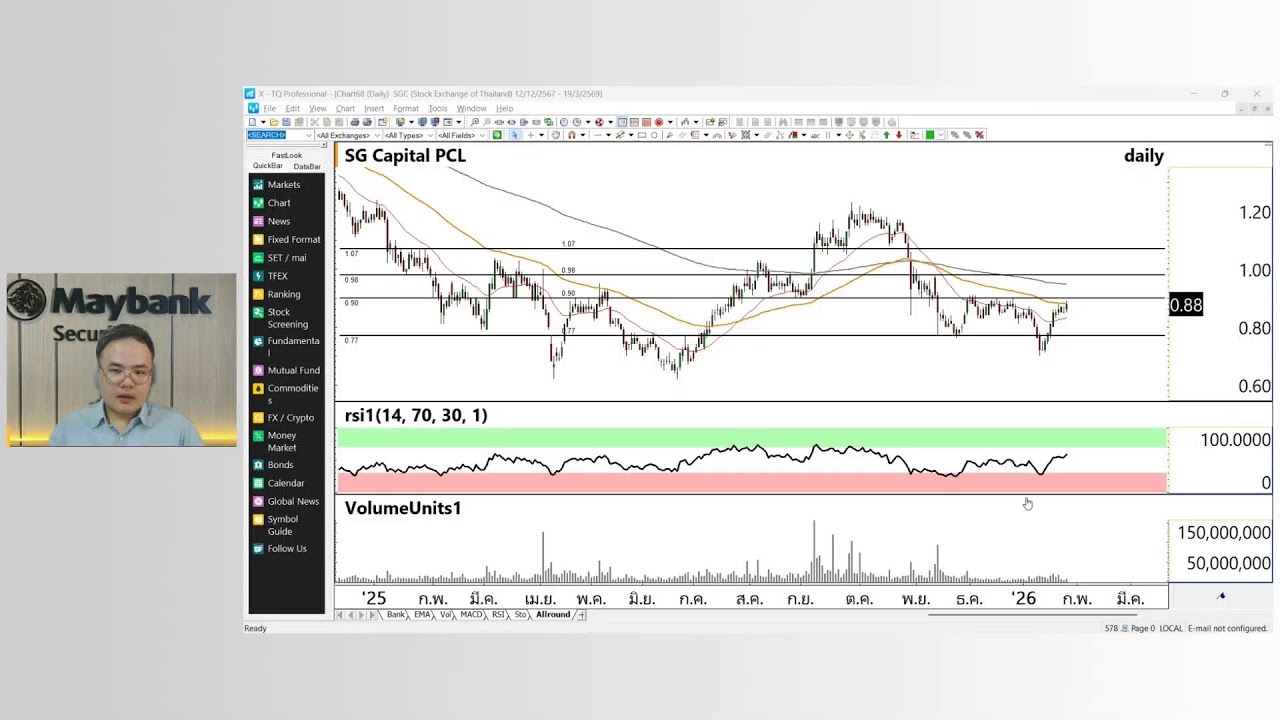Click the green up arrow tool

[886, 135]
